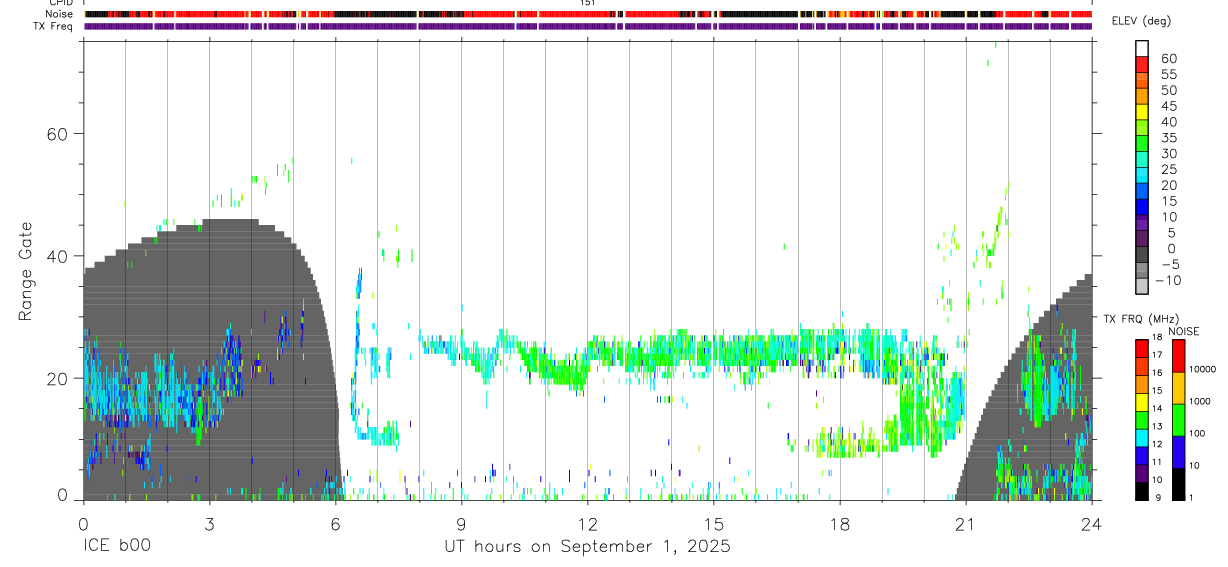
Task: Click the black segment of the NOISE color bar
Action: point(1178,484)
